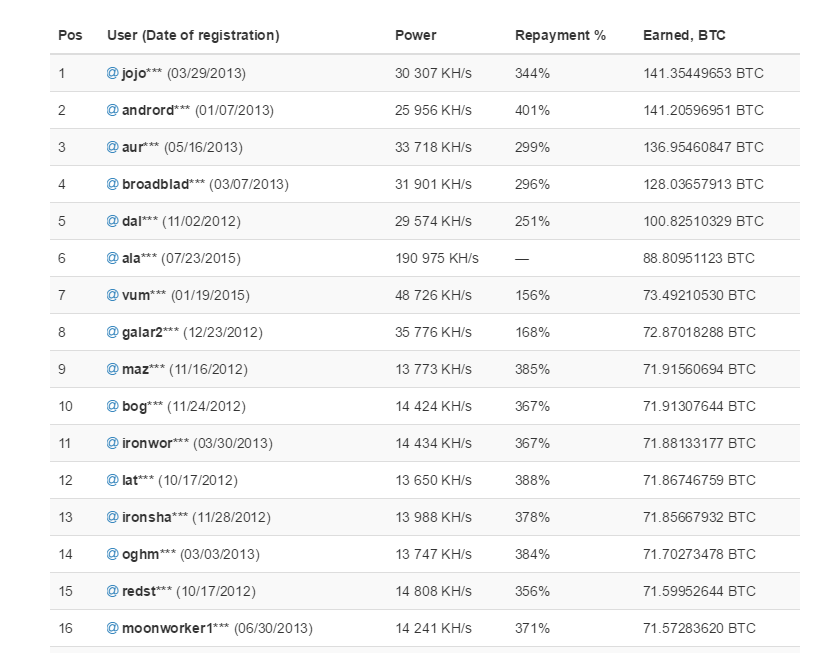This screenshot has width=838, height=653.
Task: Click the @ symbol beside vum***
Action: [x=113, y=295]
